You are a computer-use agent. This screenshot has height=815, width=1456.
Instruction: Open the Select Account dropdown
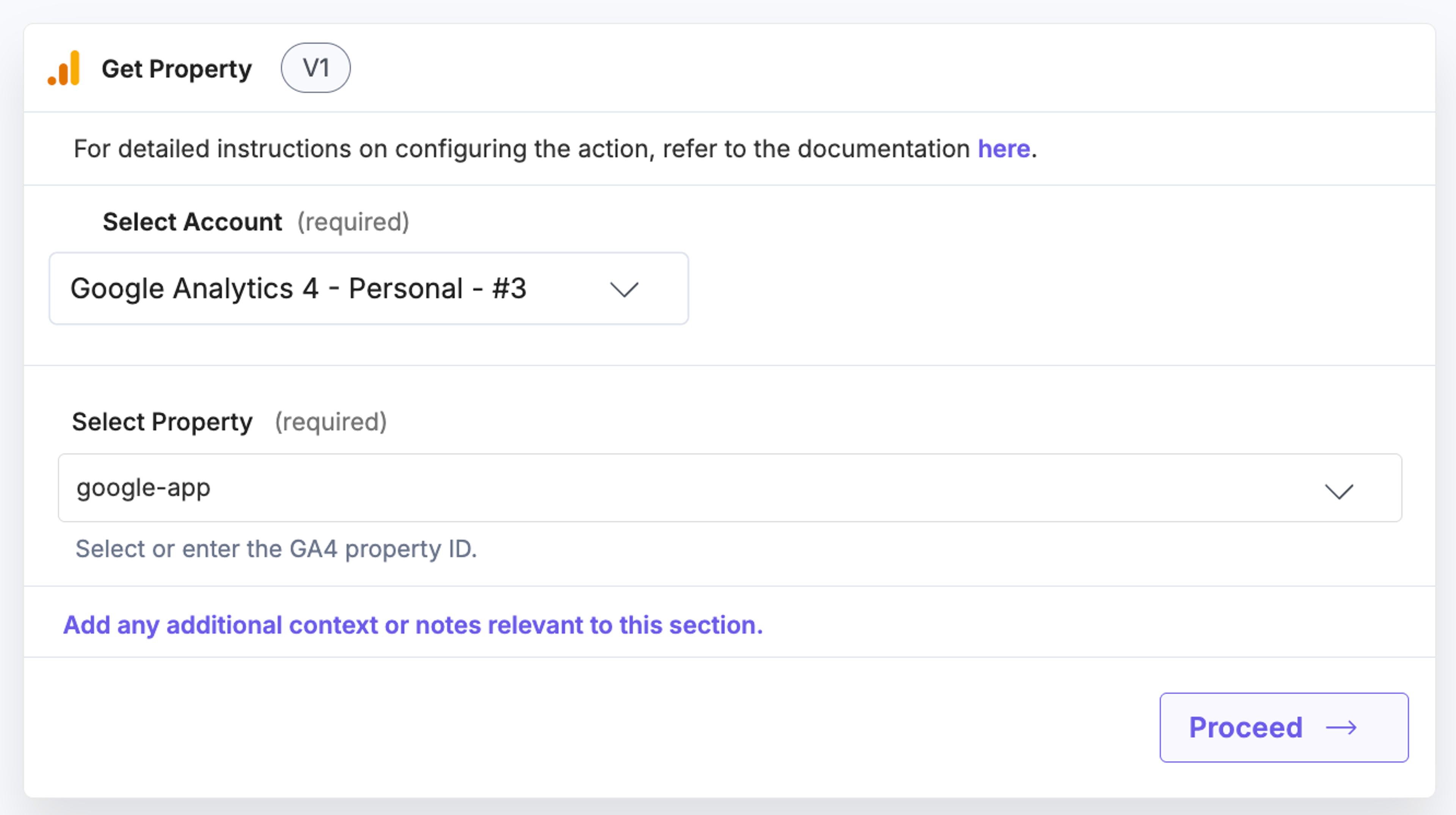(x=369, y=289)
